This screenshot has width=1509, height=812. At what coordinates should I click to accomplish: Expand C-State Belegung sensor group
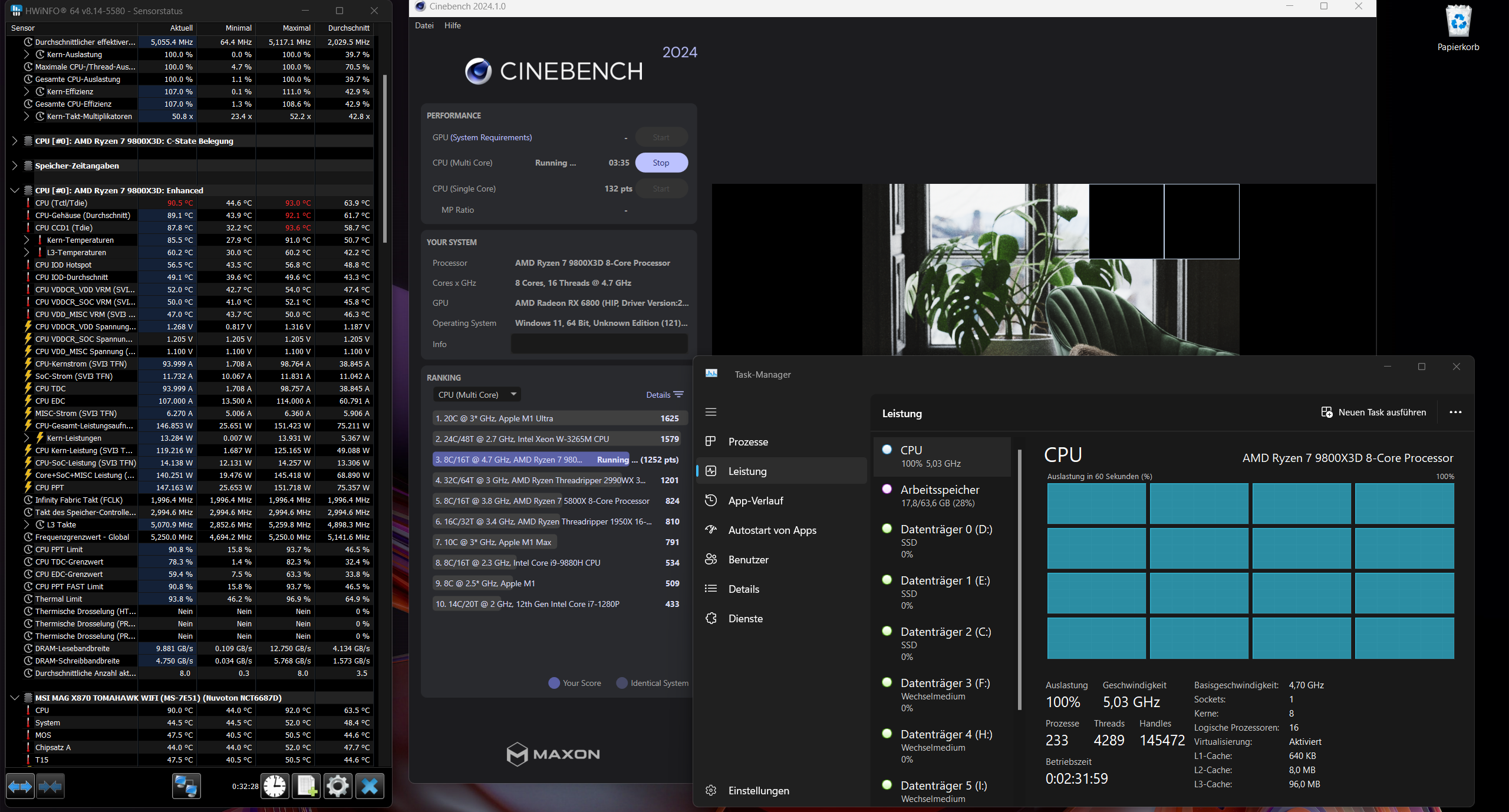pos(15,141)
